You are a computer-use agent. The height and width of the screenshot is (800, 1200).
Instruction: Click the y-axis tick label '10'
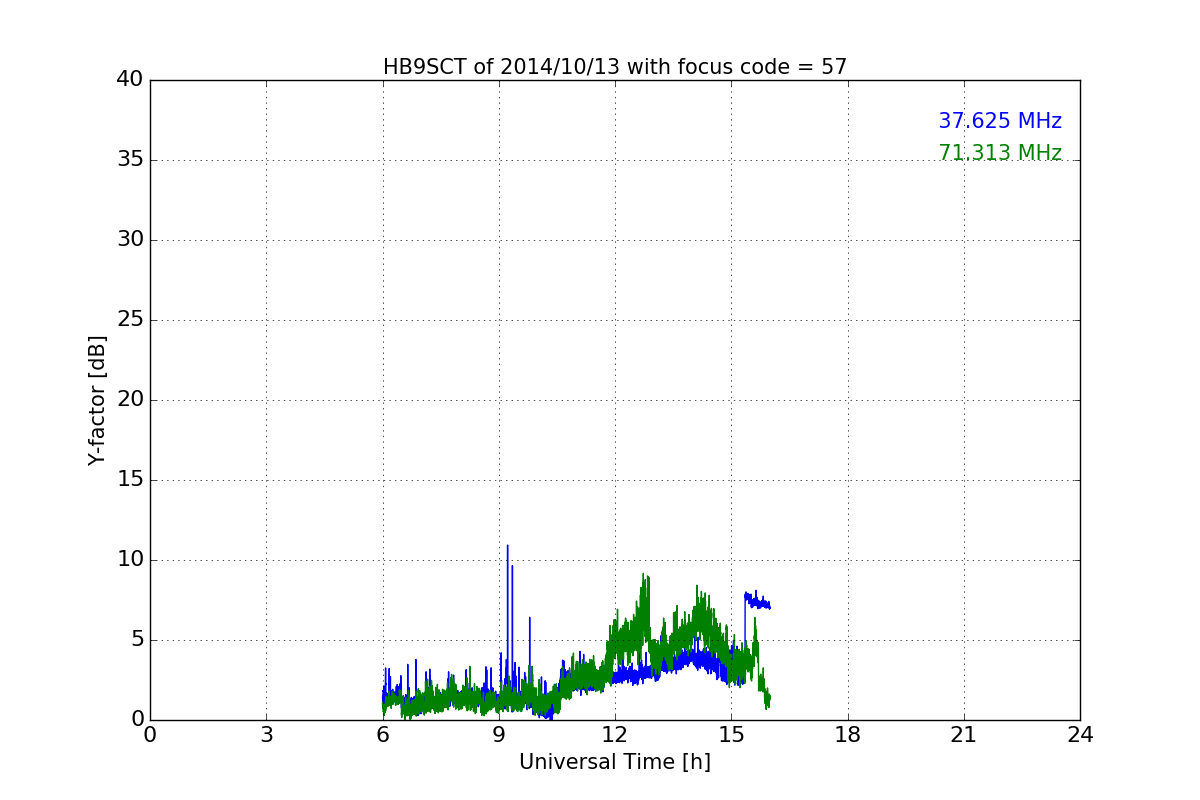click(x=130, y=560)
